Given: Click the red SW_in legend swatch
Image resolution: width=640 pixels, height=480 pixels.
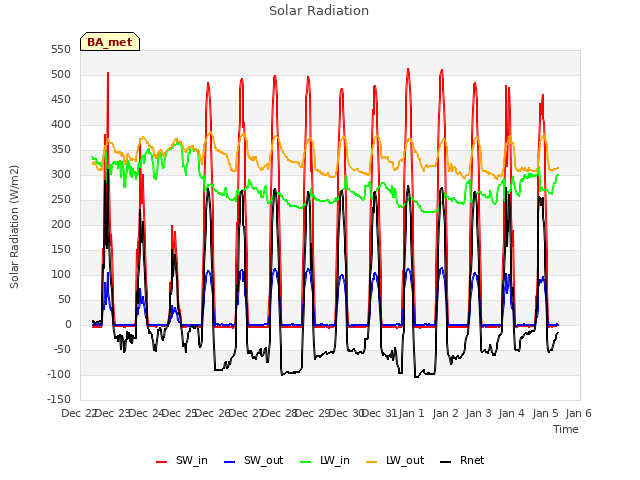Looking at the screenshot, I should (162, 462).
